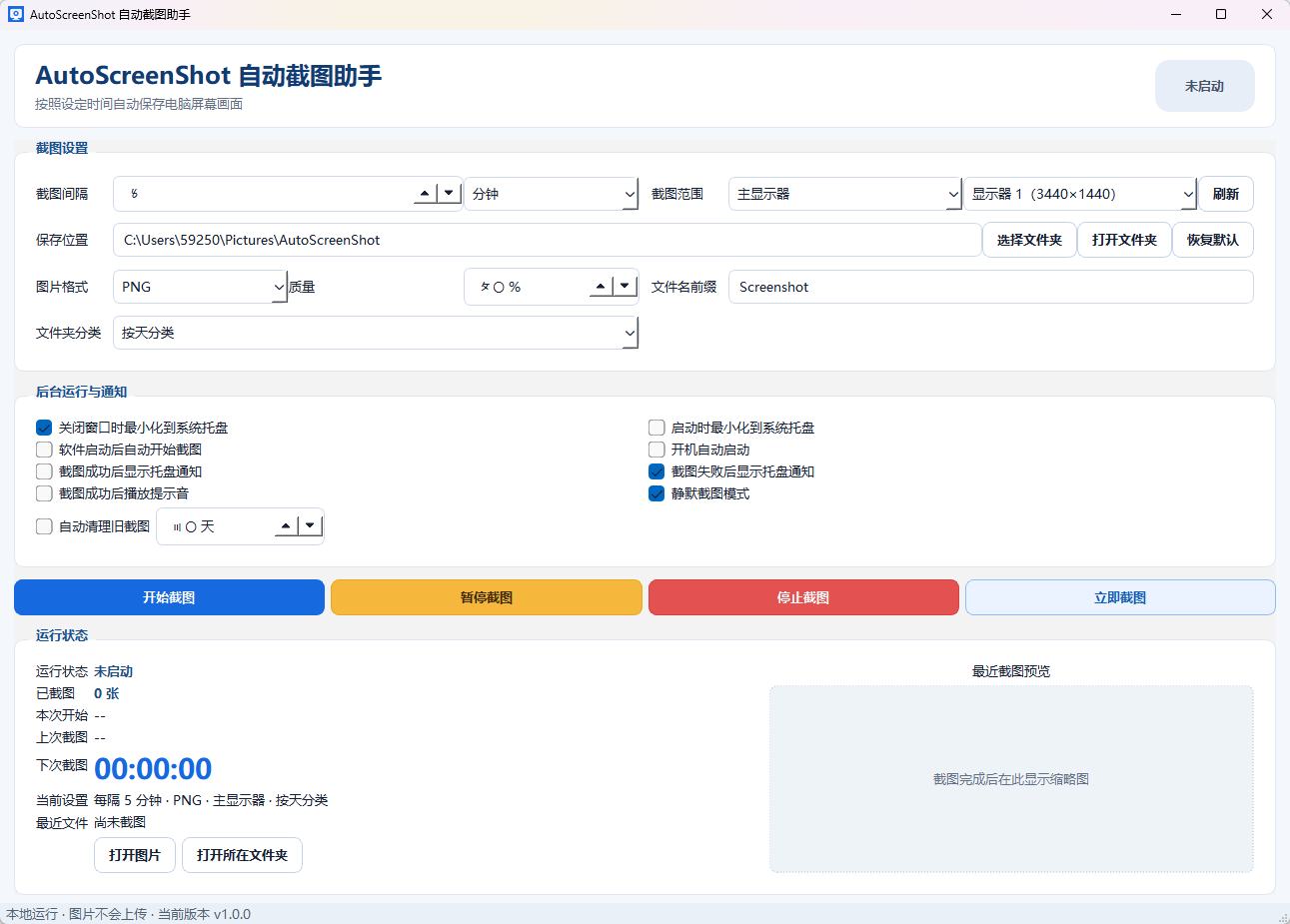Decrease the quality percentage with down arrow
This screenshot has height=924, width=1290.
tap(625, 287)
